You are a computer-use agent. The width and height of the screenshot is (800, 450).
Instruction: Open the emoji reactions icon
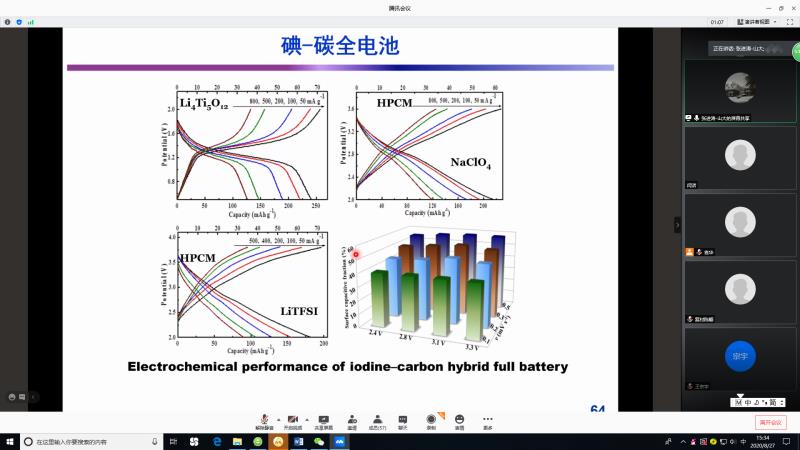[459, 420]
